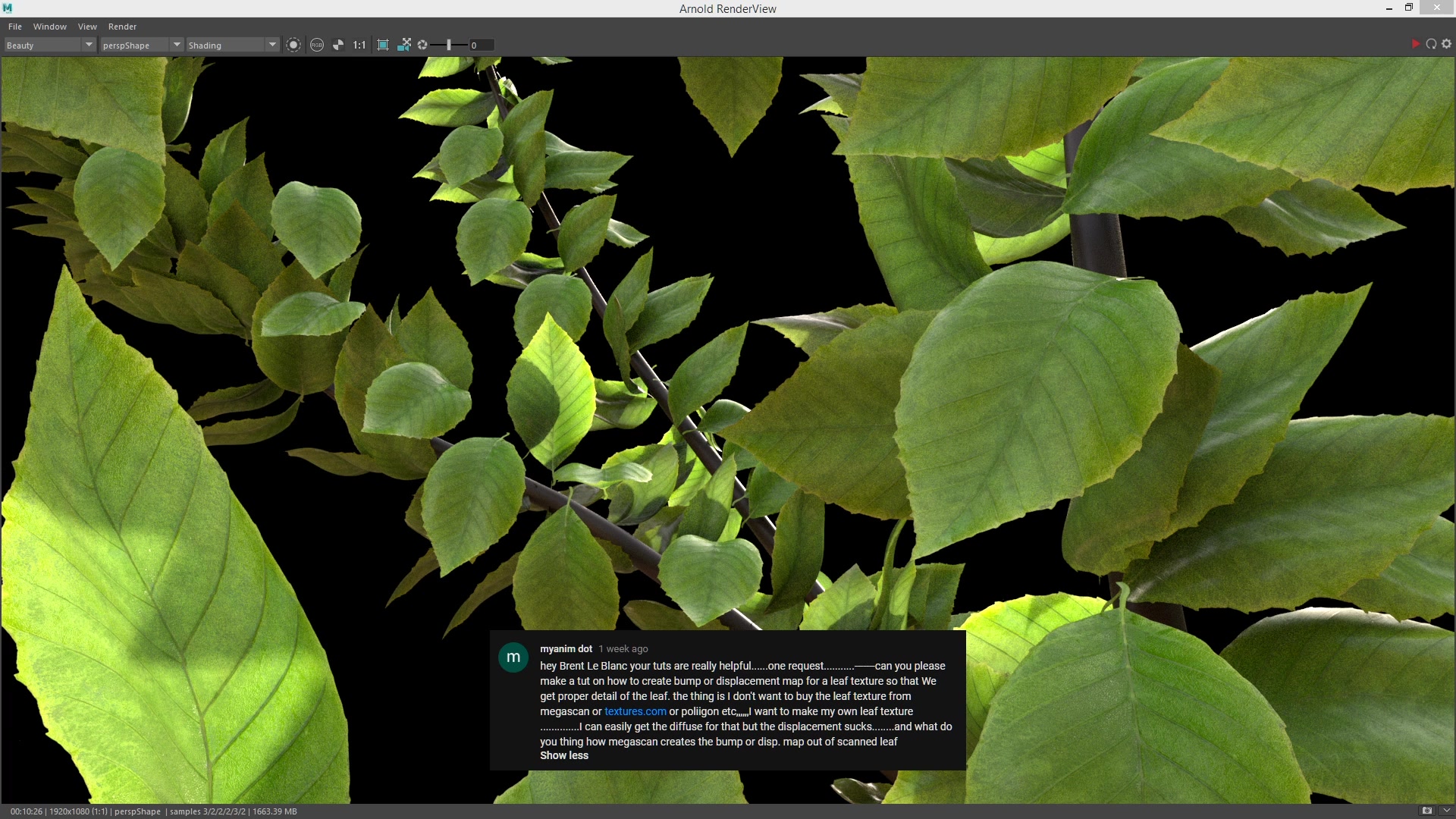Click the refresh render icon
Screen dimensions: 1456x819
[1431, 44]
